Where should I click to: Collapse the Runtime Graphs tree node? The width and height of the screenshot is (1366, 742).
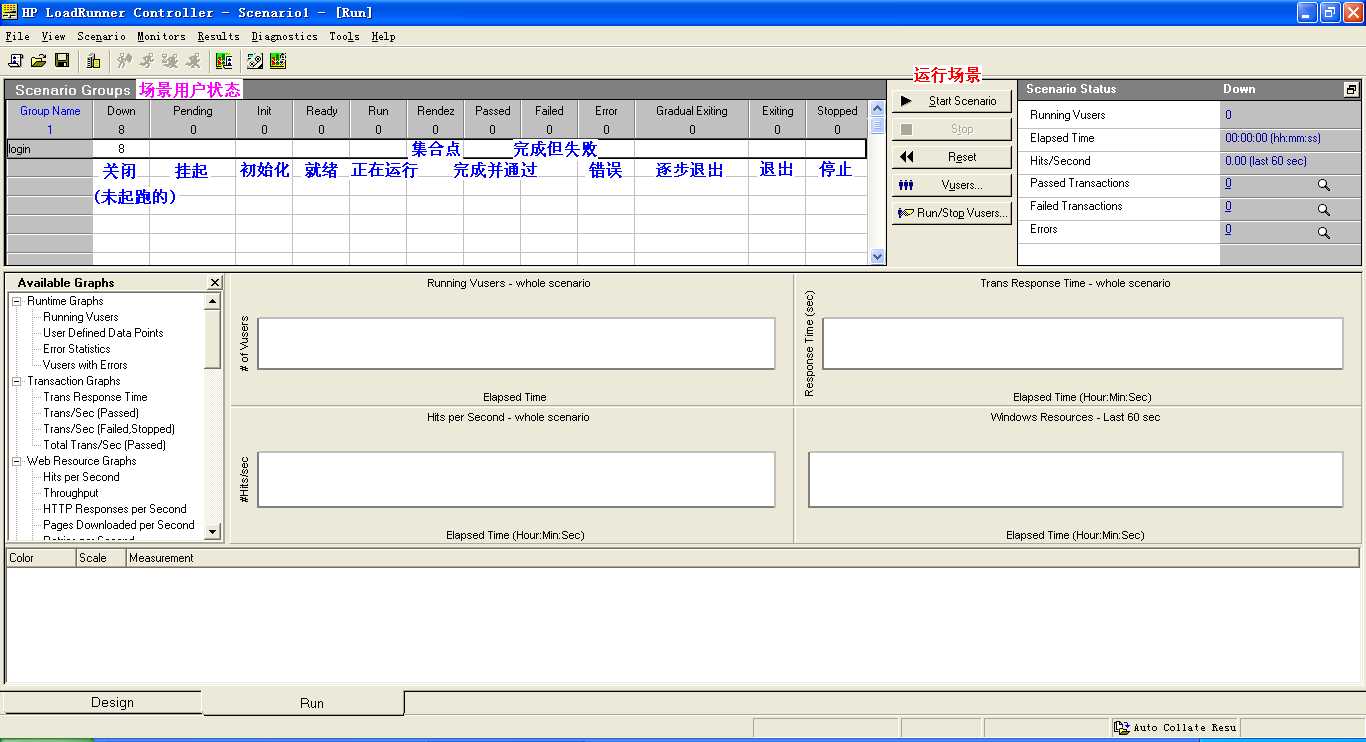coord(17,301)
